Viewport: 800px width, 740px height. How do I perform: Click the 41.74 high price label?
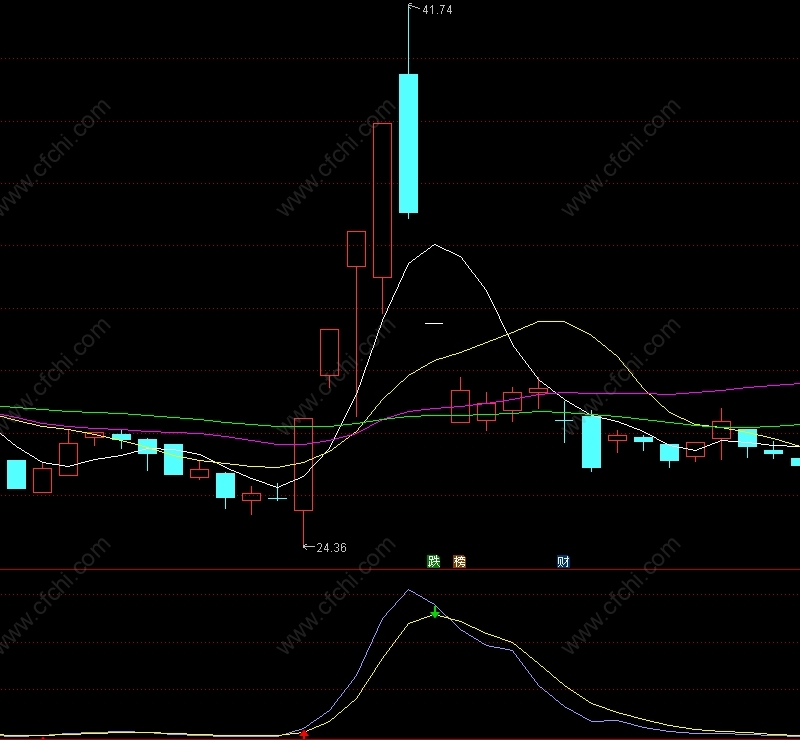click(437, 10)
